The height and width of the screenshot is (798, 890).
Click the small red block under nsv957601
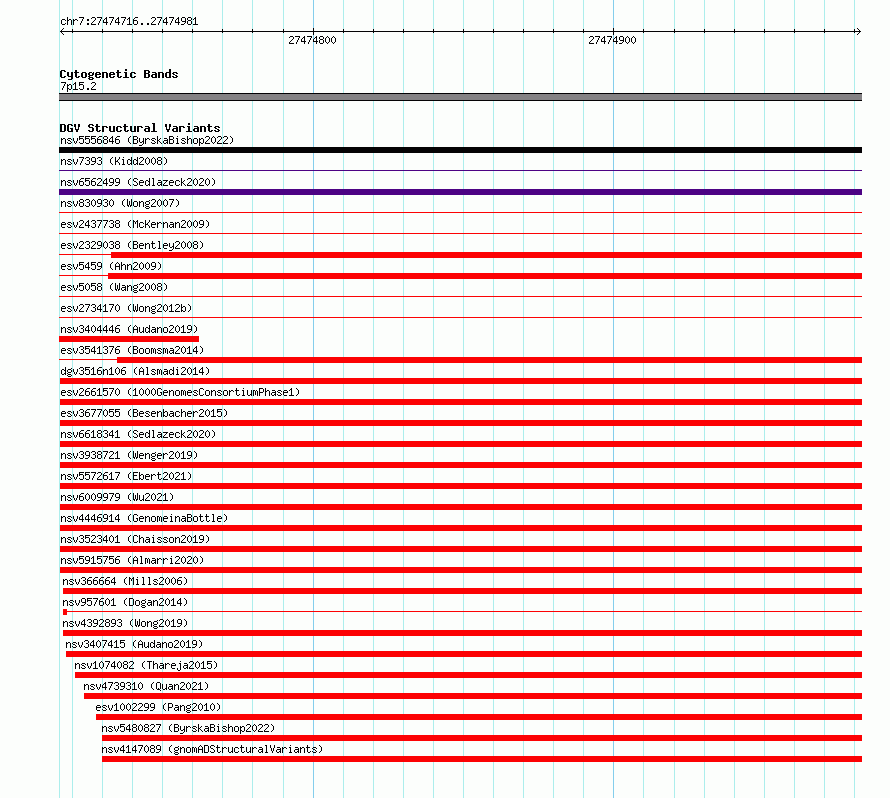click(65, 612)
